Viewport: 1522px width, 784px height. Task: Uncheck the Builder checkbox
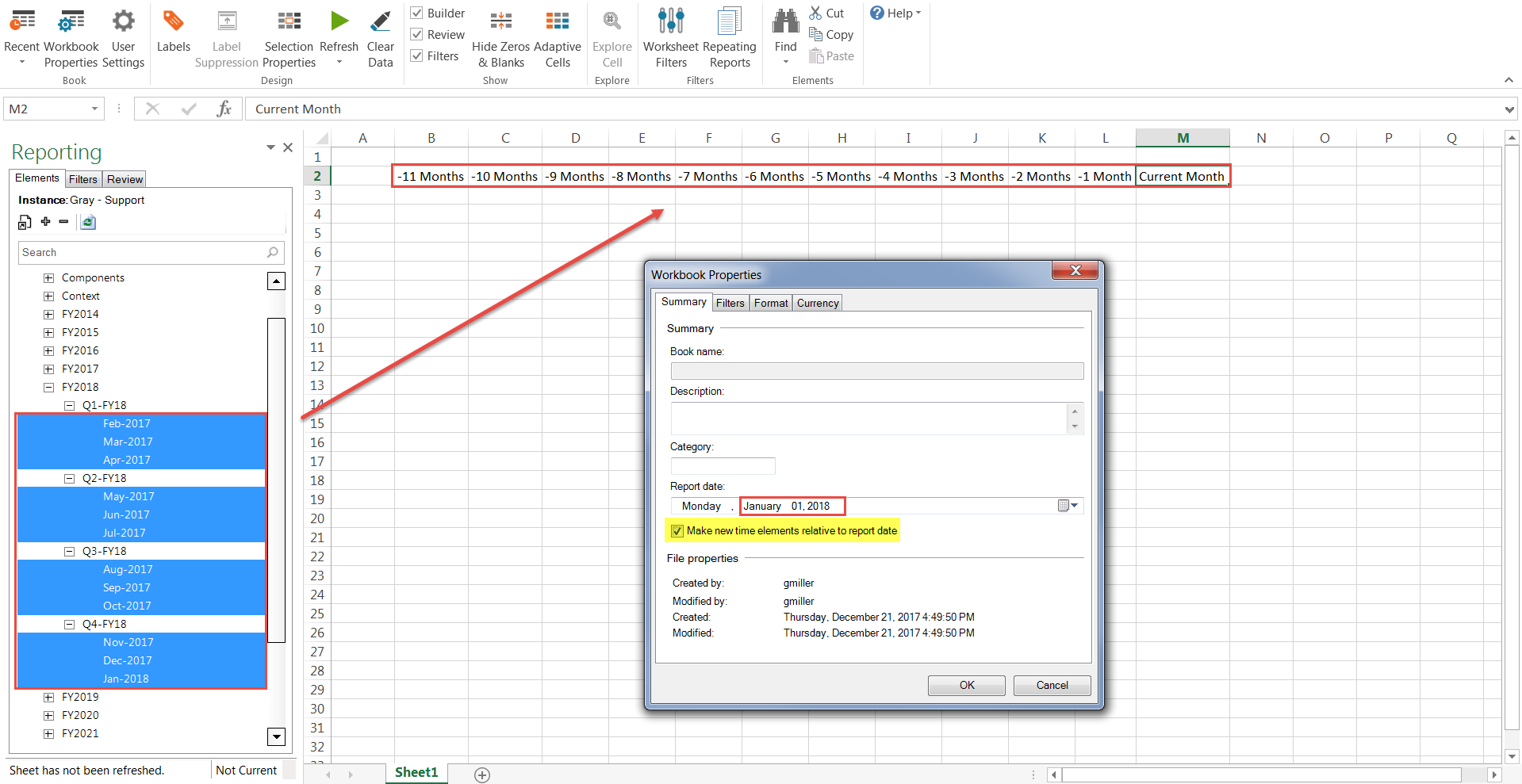(x=416, y=13)
